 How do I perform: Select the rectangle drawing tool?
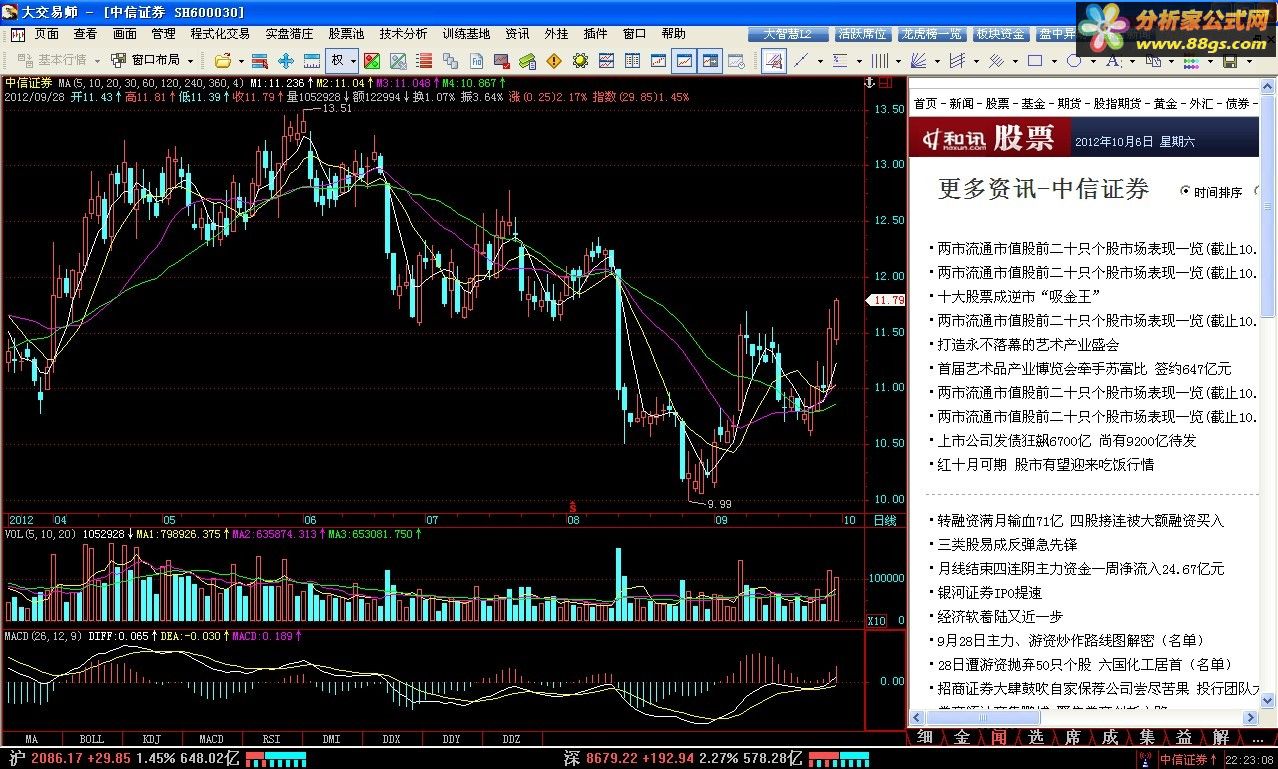click(x=1035, y=61)
